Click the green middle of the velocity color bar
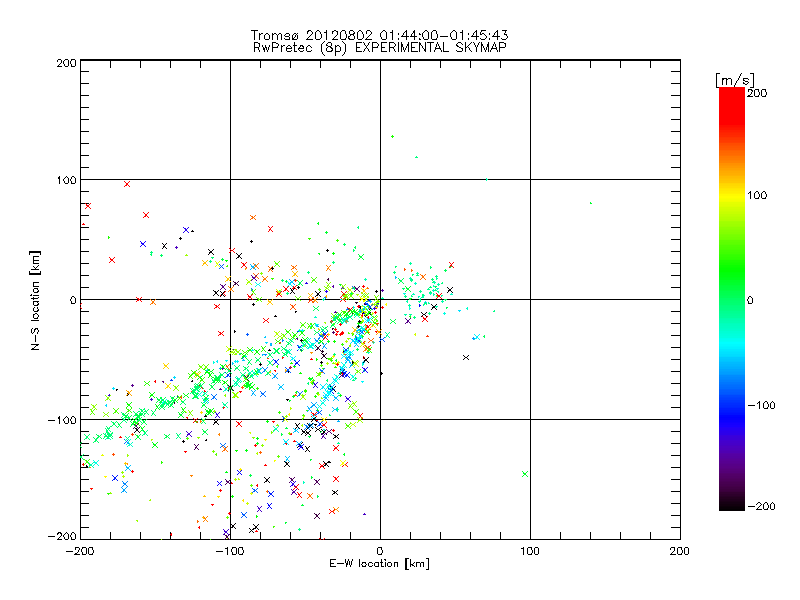The height and width of the screenshot is (600, 800). (732, 299)
